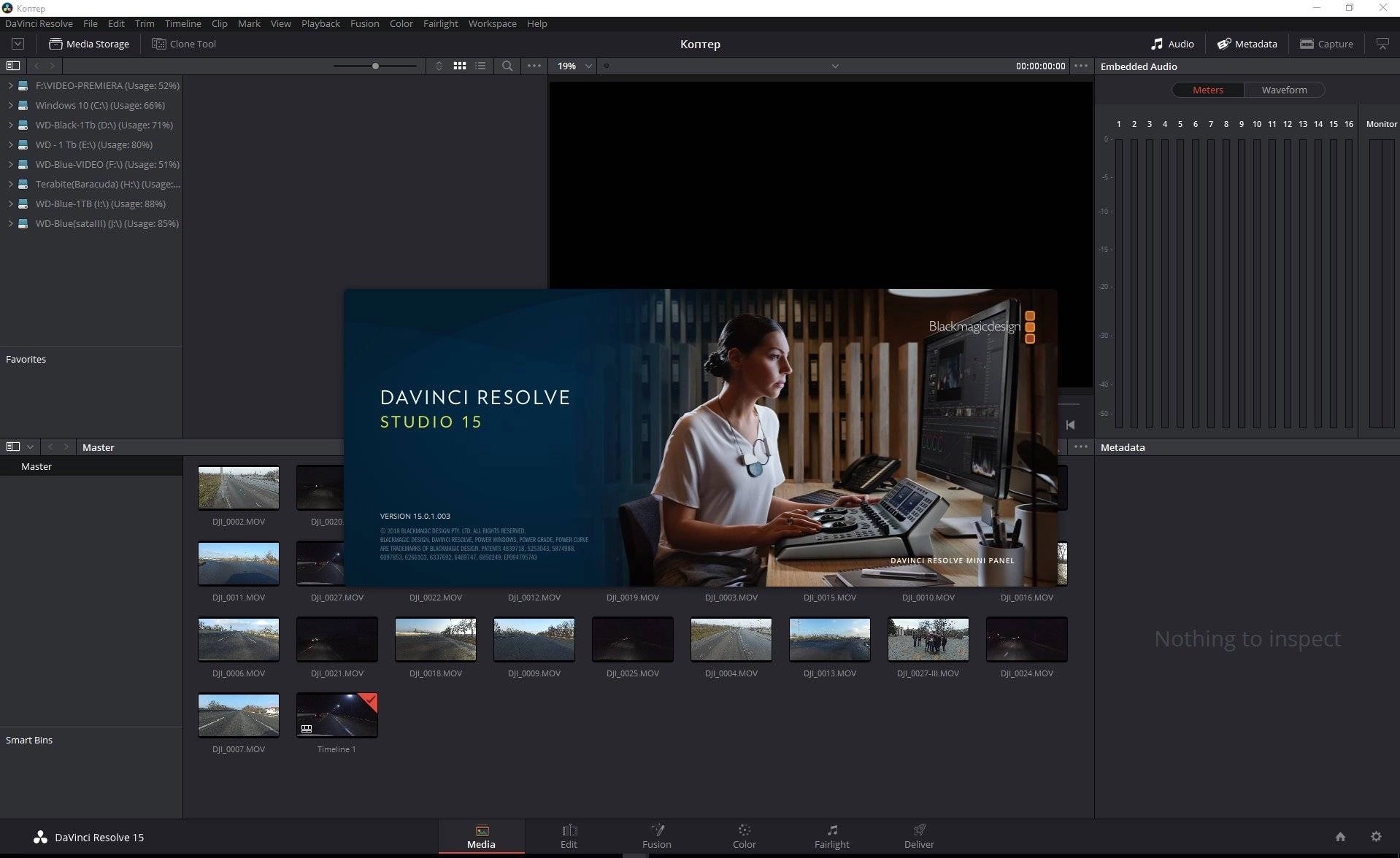Open media pool options three-dot menu

pyautogui.click(x=1081, y=447)
